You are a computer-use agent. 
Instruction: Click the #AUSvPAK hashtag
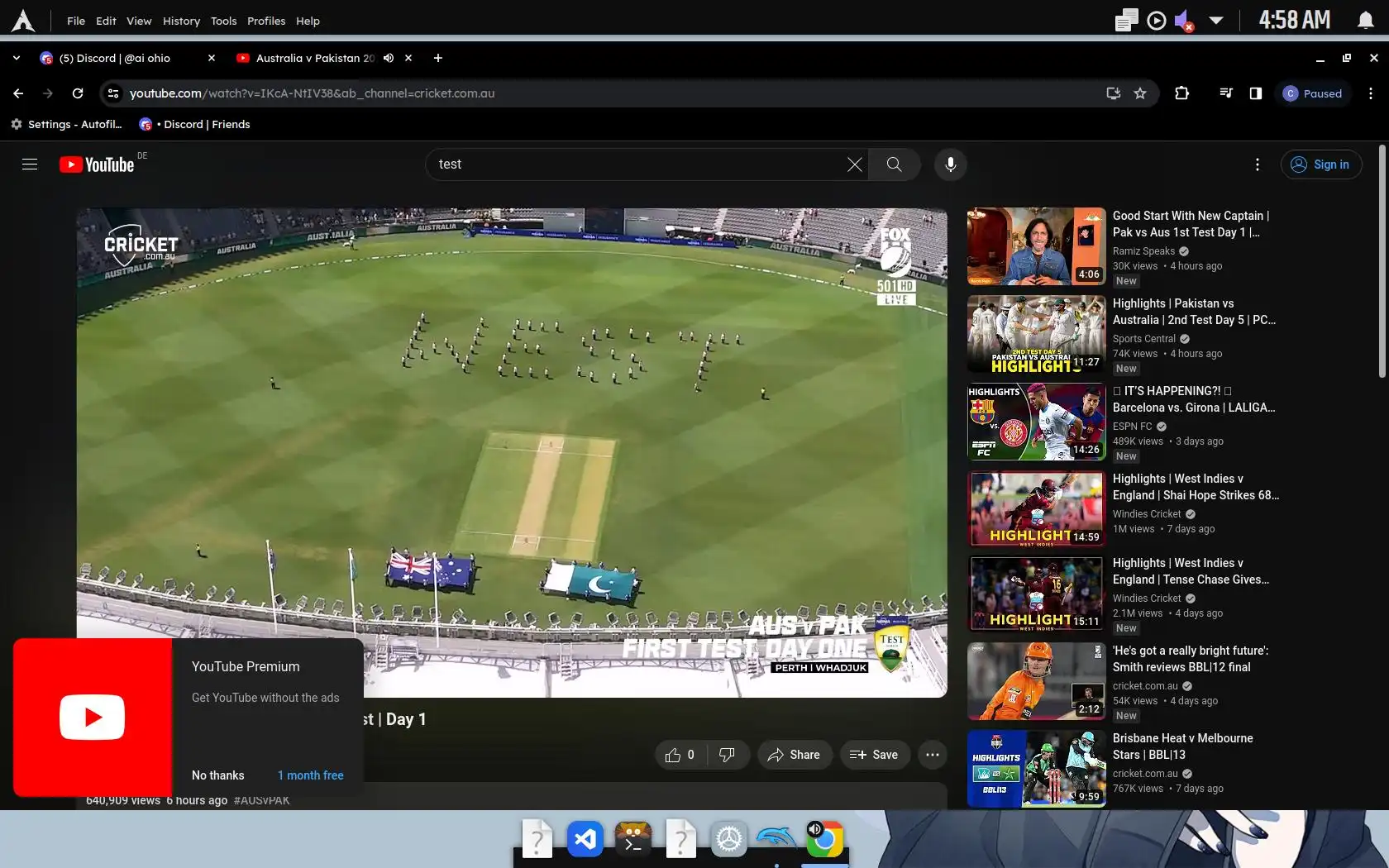click(x=262, y=800)
